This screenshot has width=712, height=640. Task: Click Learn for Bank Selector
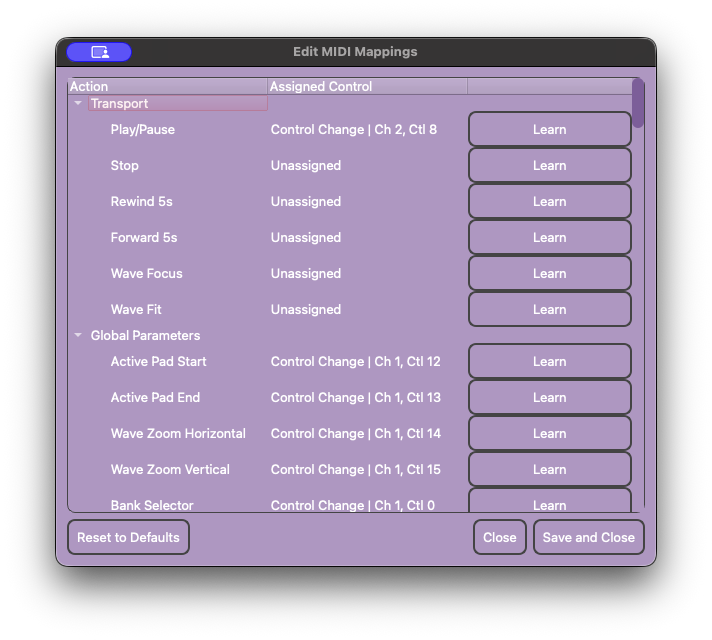[549, 502]
